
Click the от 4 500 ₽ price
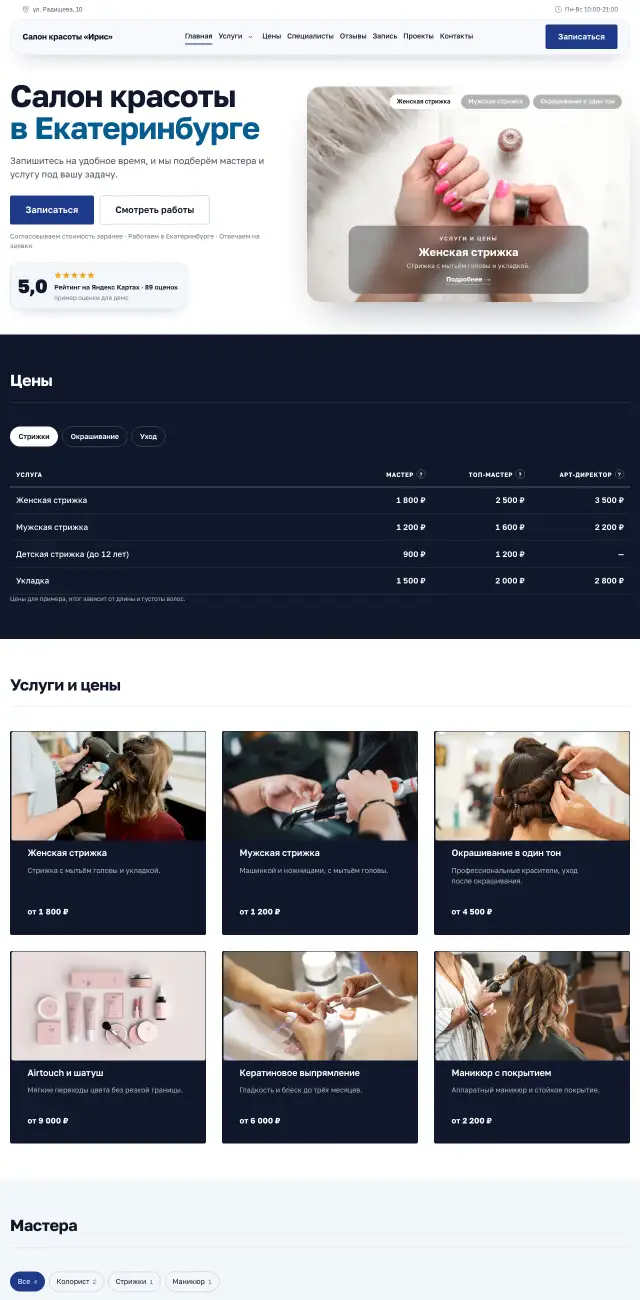[471, 912]
